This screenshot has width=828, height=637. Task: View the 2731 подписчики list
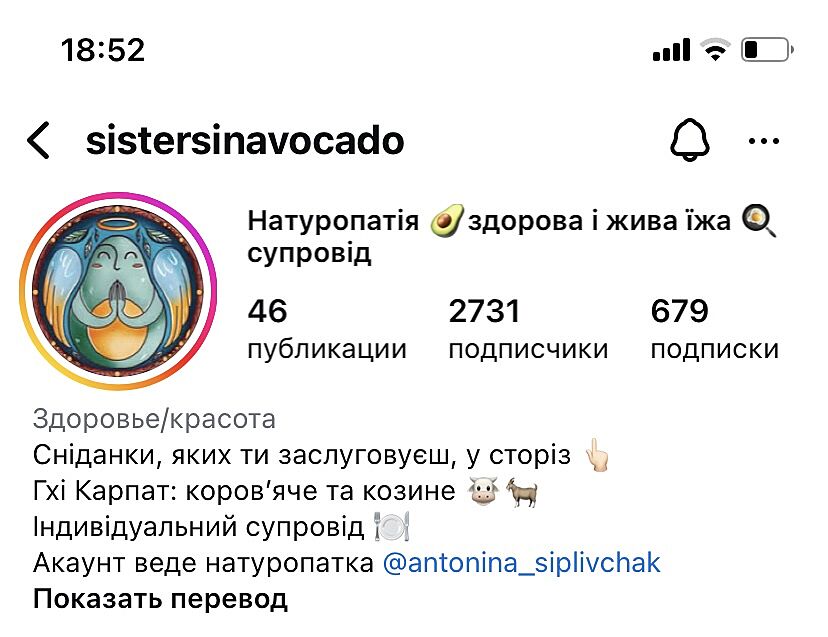click(x=528, y=329)
